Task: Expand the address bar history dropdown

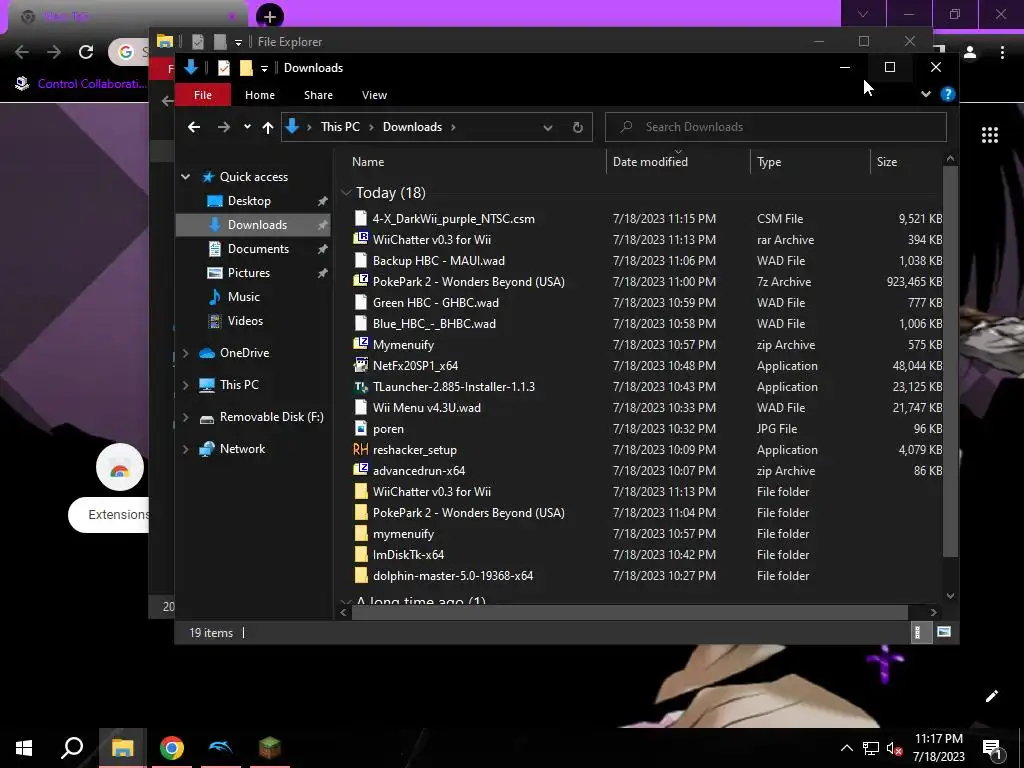Action: [x=547, y=127]
